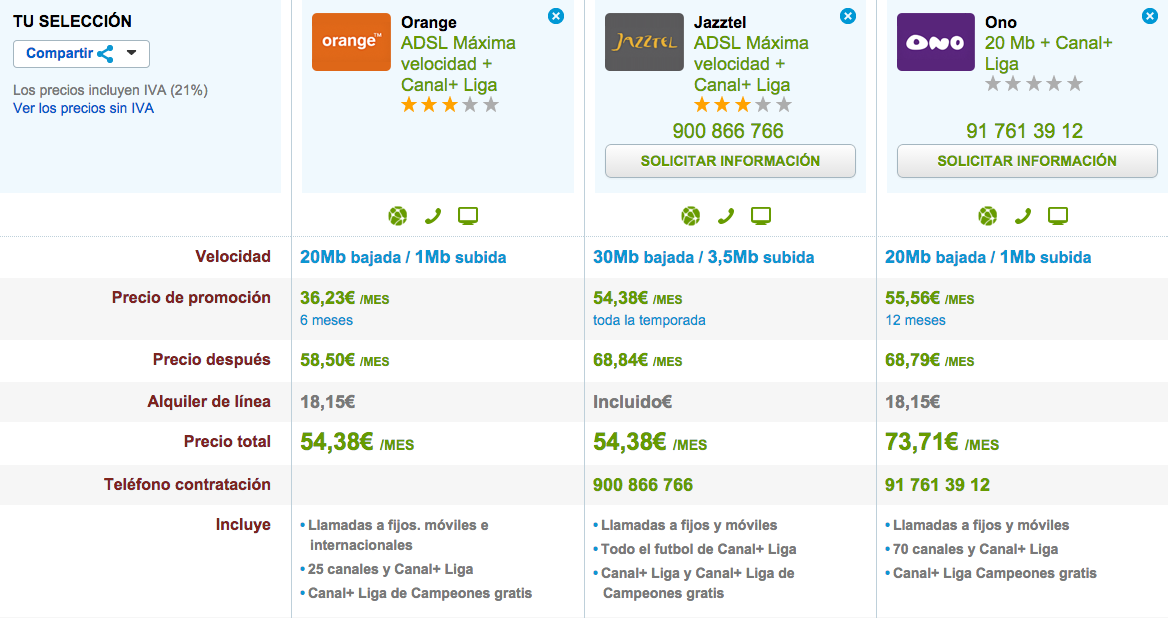The image size is (1168, 618).
Task: Click Ono star rating
Action: click(x=1033, y=83)
